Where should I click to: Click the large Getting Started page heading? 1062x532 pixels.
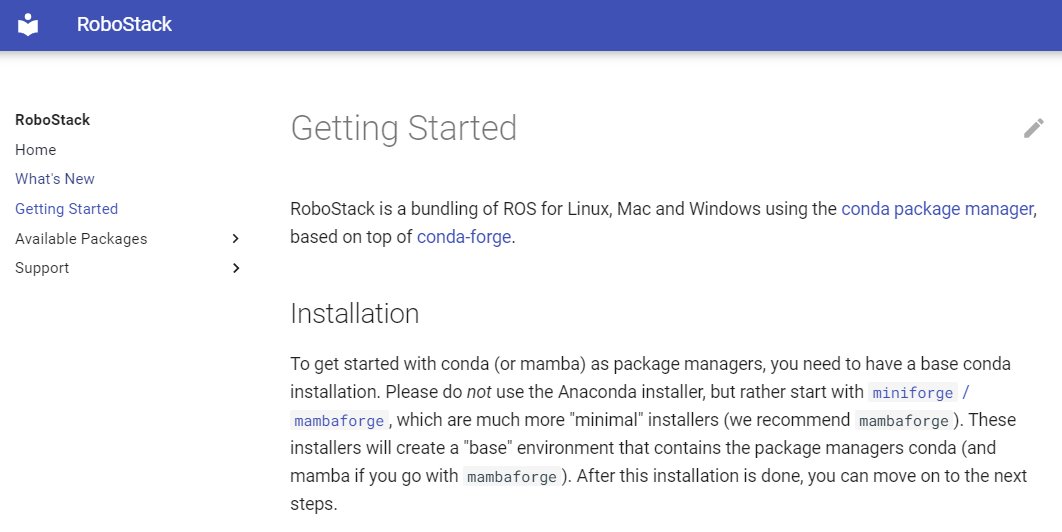click(x=404, y=128)
